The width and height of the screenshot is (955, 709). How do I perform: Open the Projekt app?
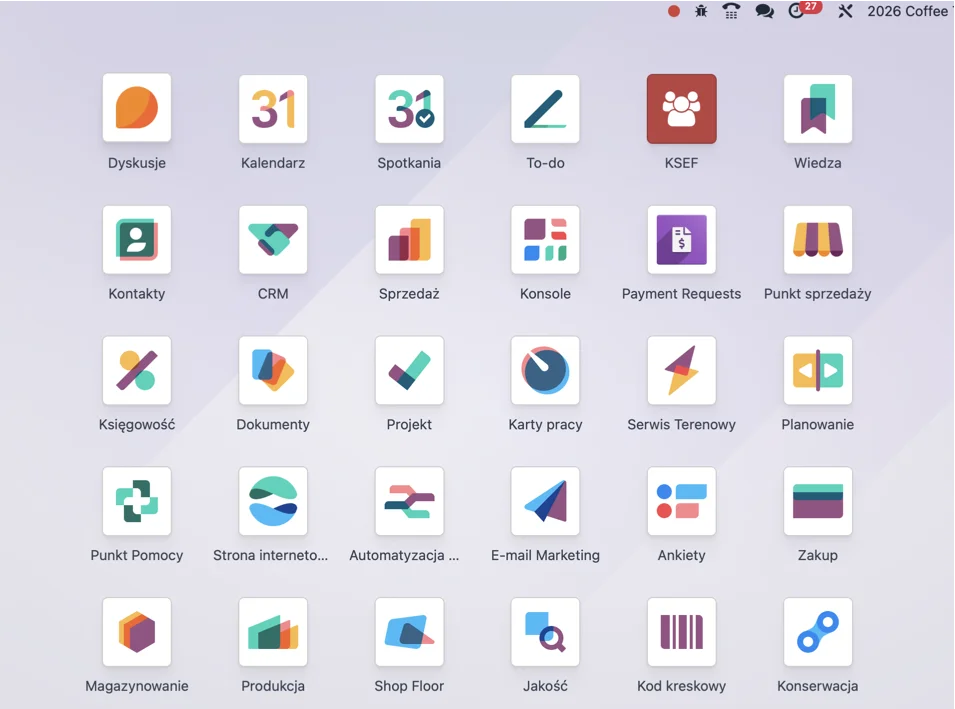click(409, 370)
